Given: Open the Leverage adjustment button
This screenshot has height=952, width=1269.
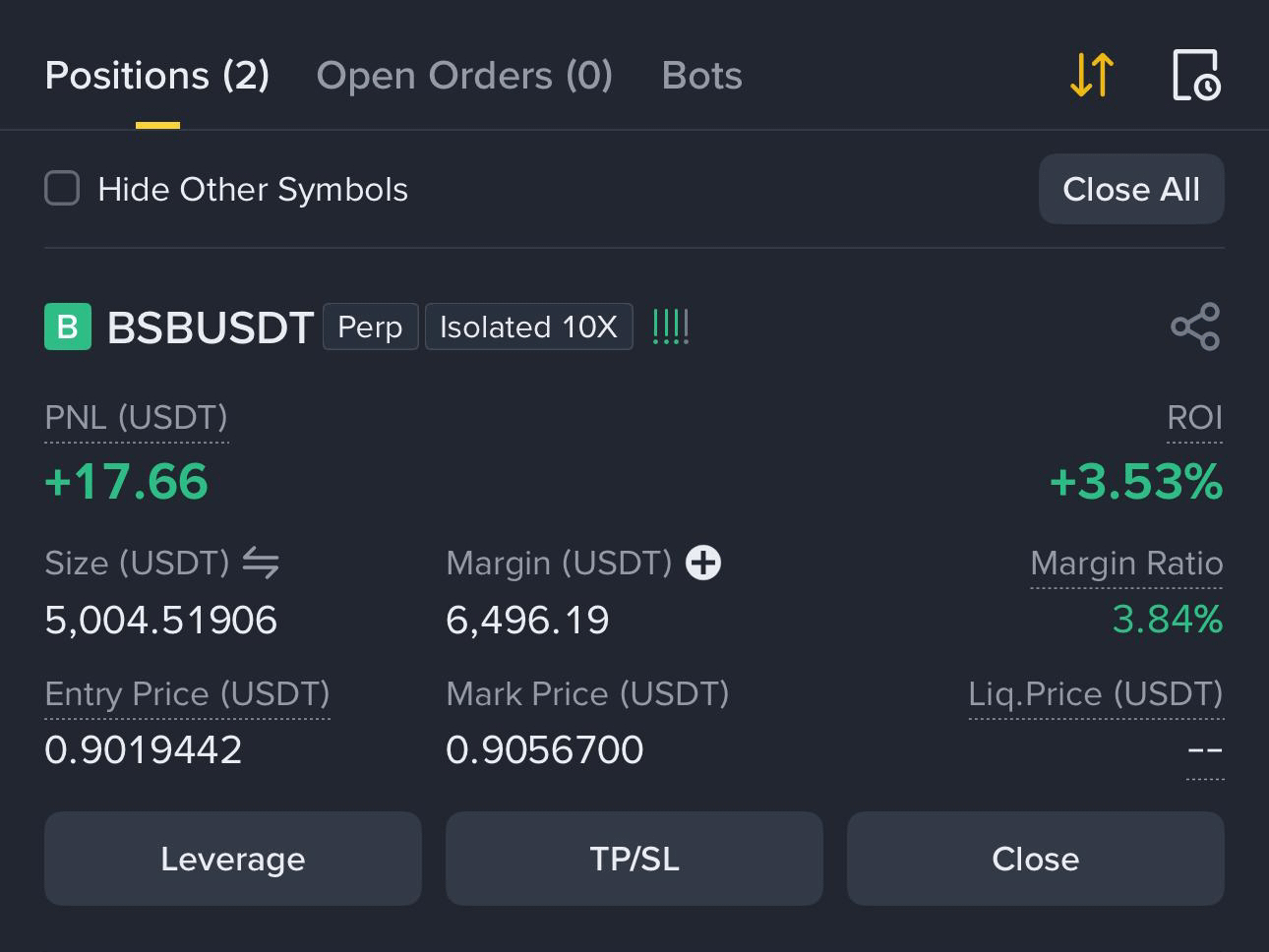Looking at the screenshot, I should (x=233, y=859).
